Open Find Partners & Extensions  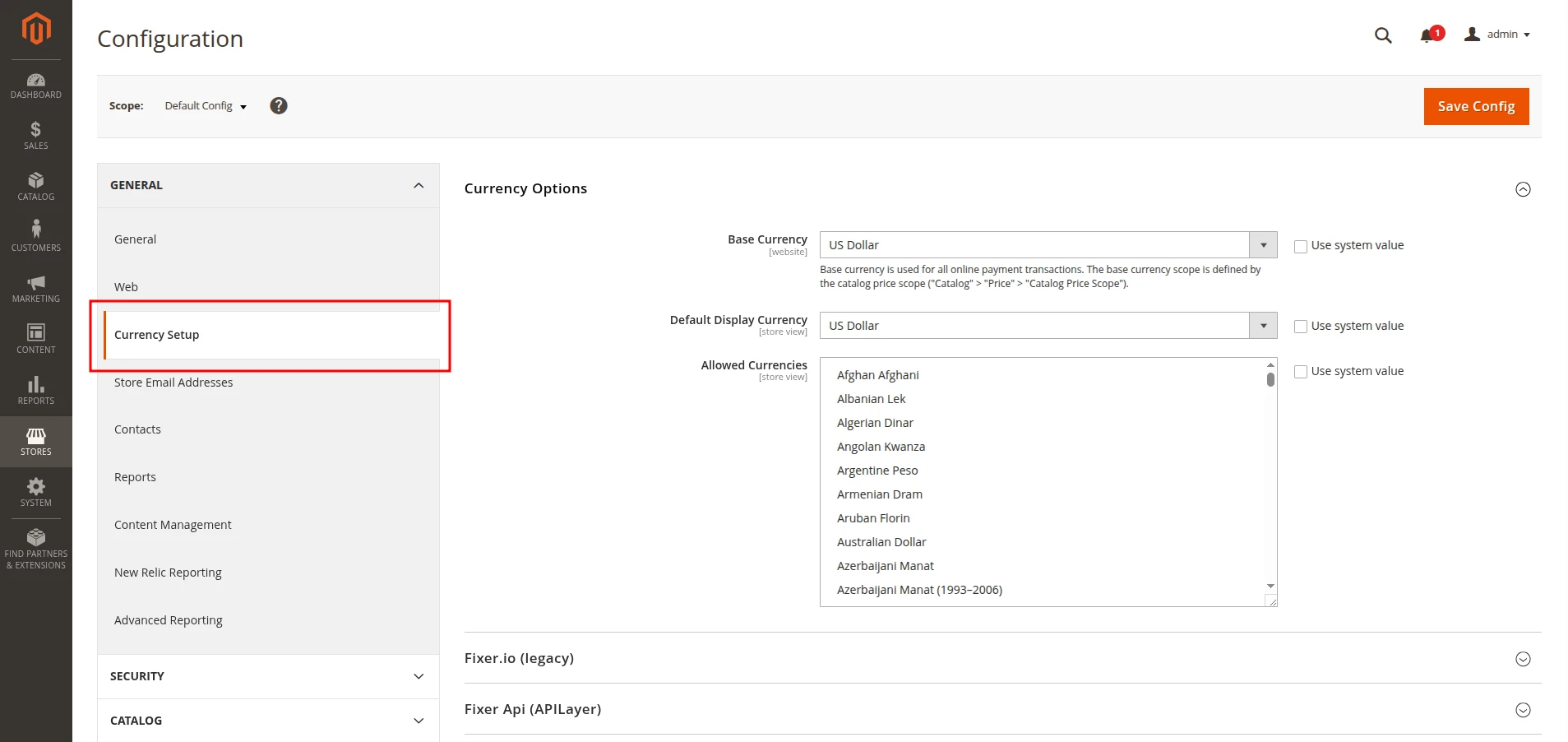pos(36,550)
